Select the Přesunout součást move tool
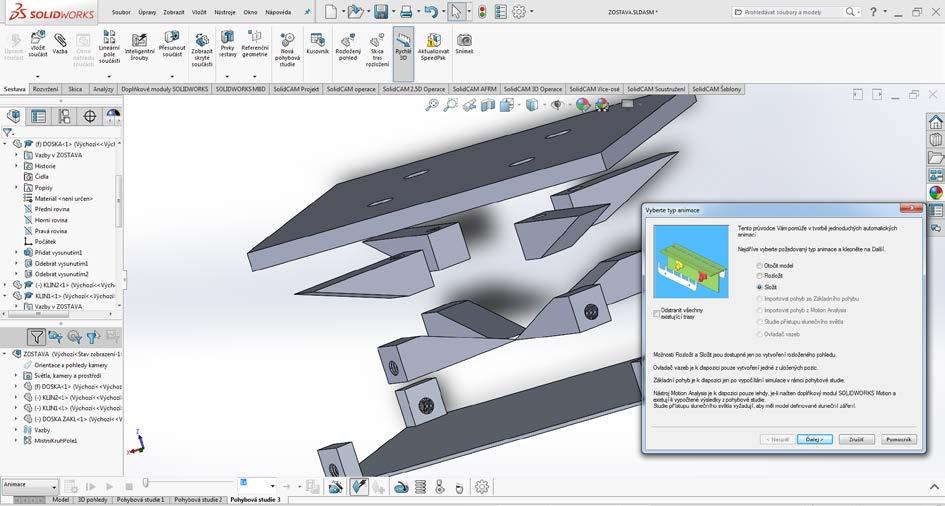Viewport: 945px width, 506px height. pos(172,43)
